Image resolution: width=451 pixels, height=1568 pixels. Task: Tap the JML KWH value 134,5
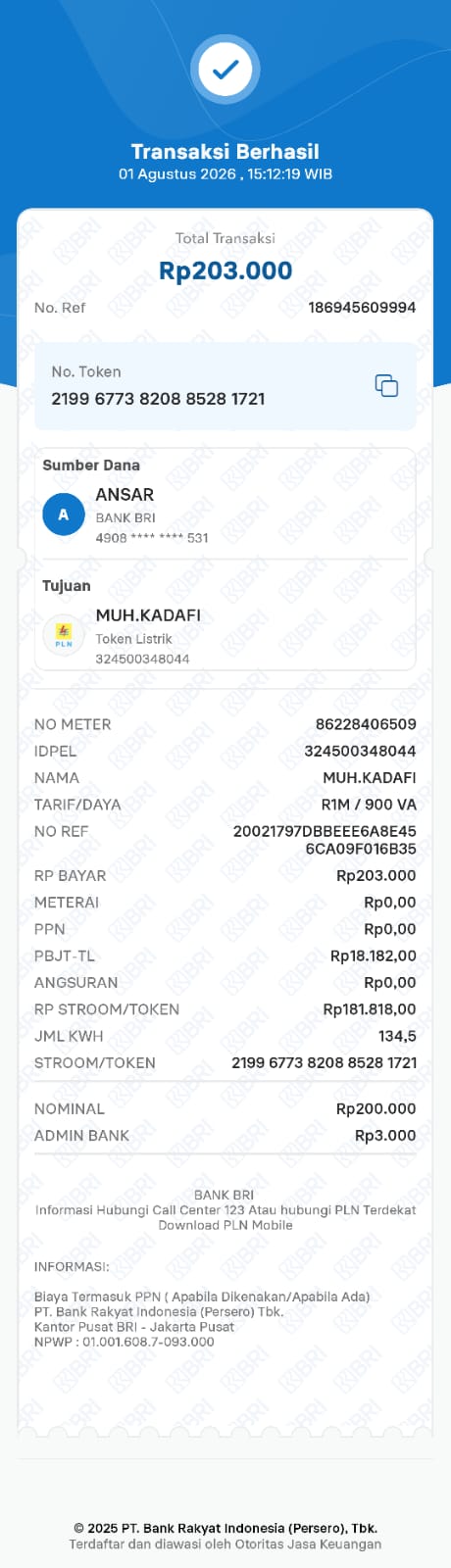397,1036
